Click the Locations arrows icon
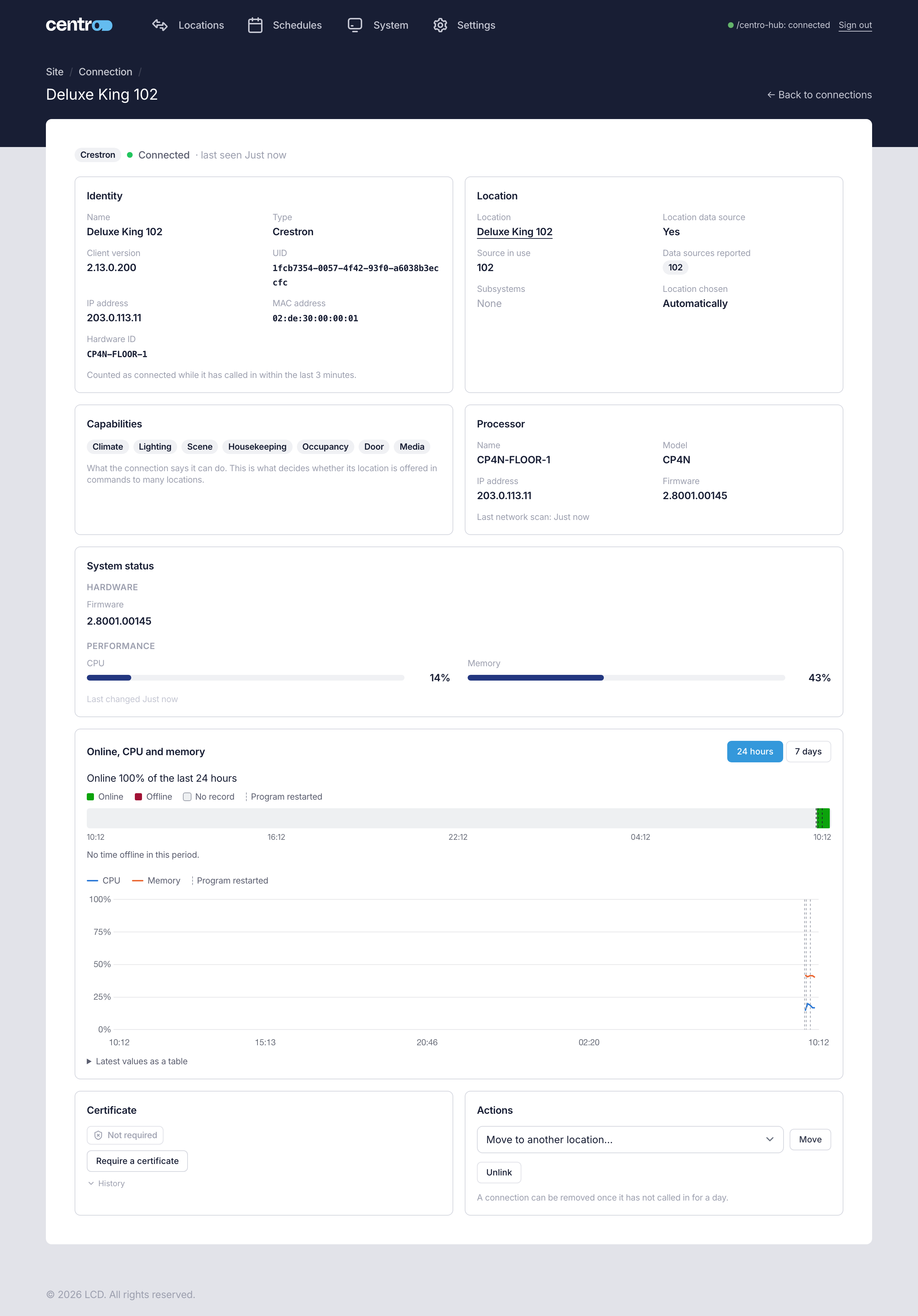The image size is (918, 1316). [x=160, y=25]
